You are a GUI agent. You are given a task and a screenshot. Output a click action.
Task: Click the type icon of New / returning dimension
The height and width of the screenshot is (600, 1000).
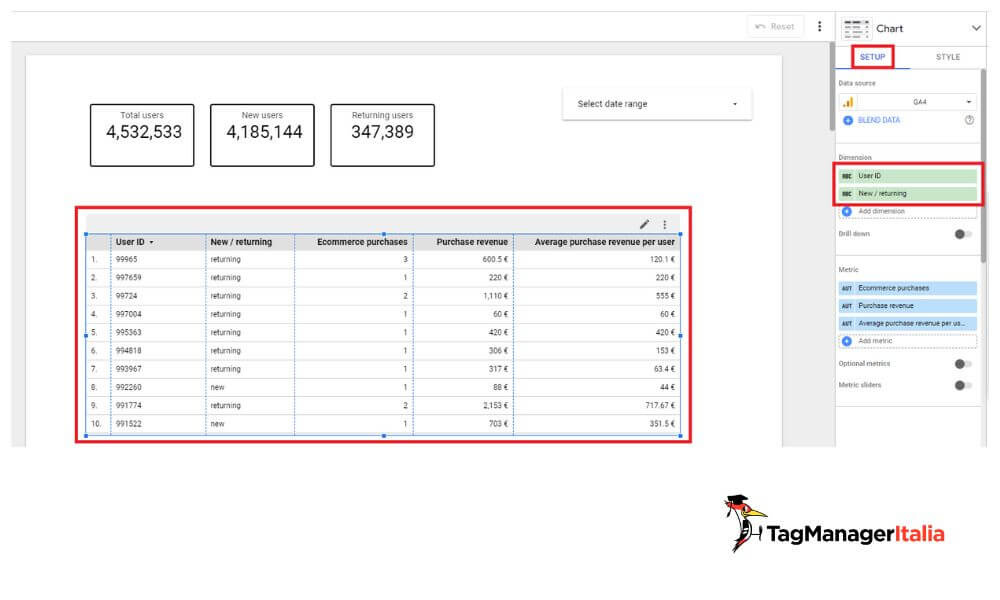847,194
